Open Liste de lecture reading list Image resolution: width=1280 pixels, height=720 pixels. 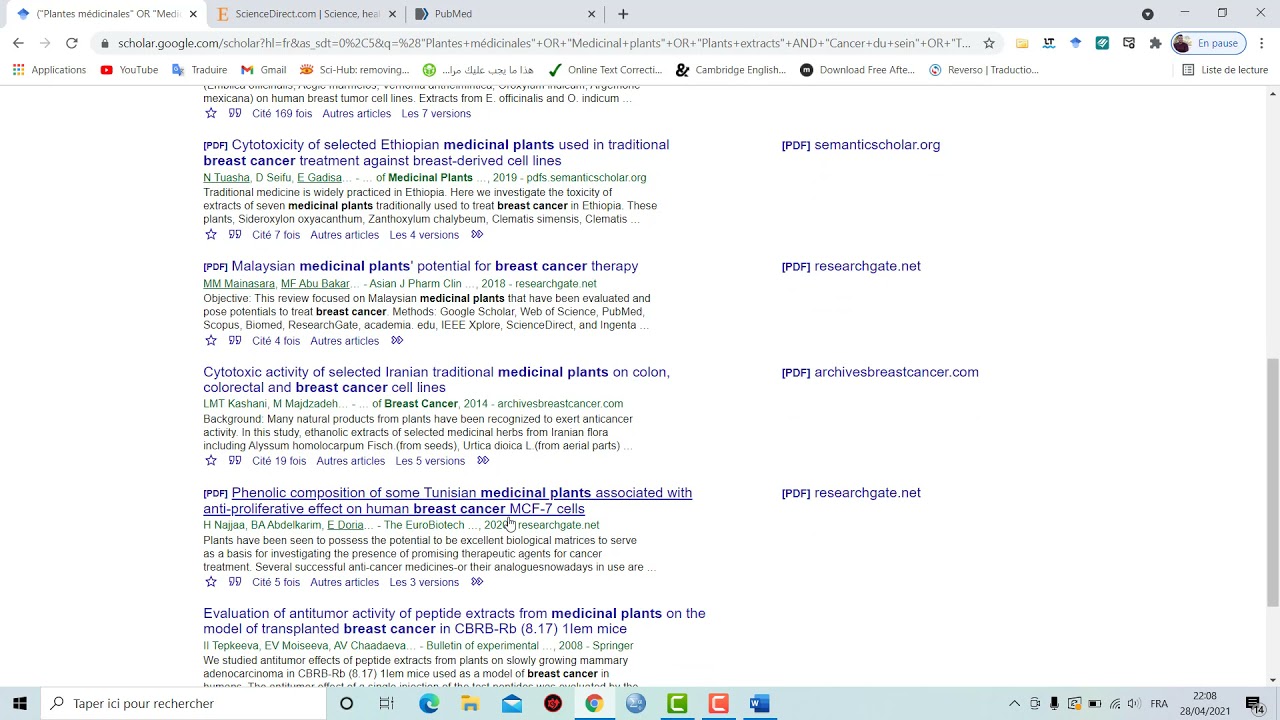[x=1225, y=70]
